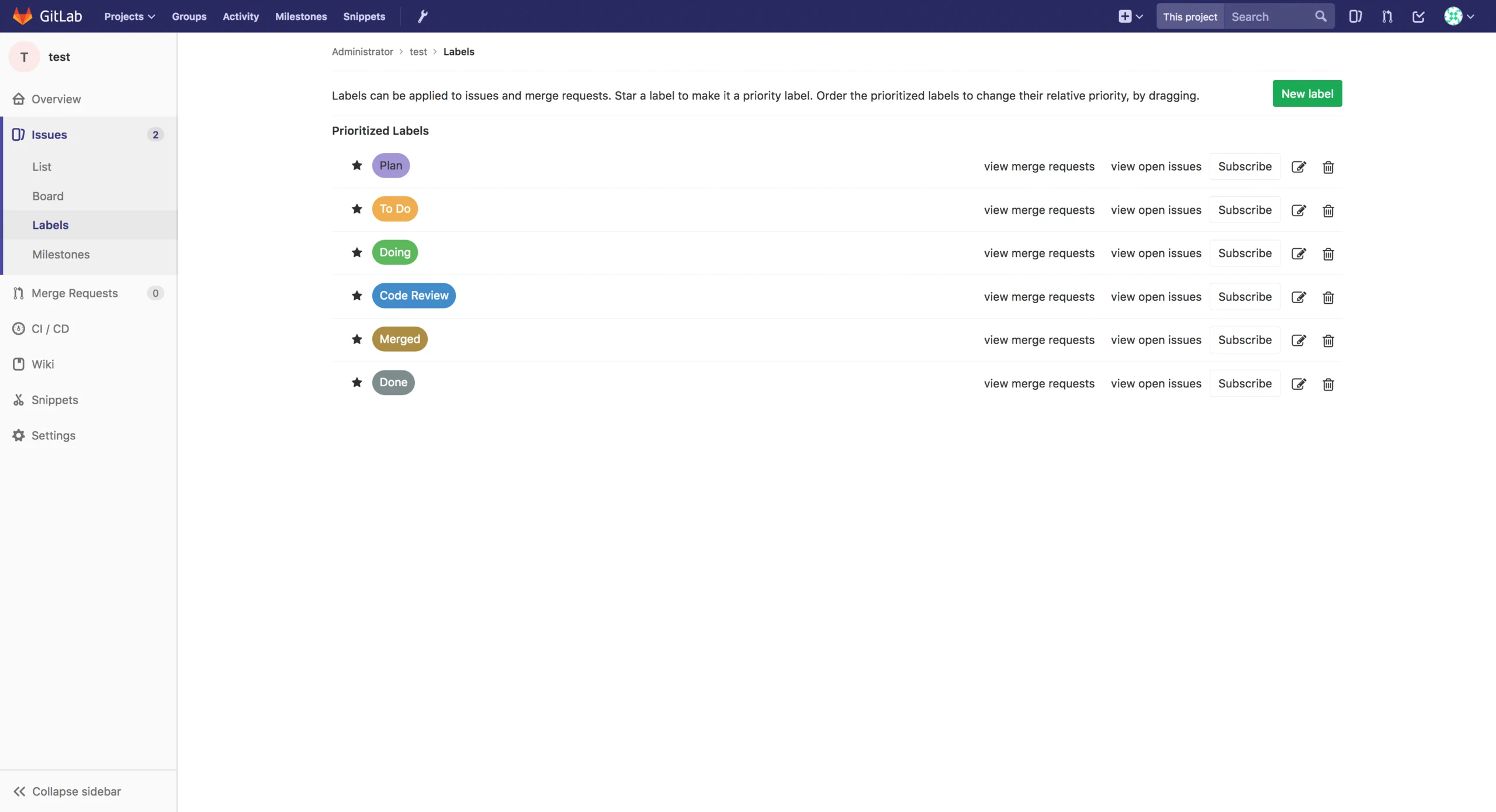Open the todos checkmark icon in navbar

pyautogui.click(x=1418, y=16)
